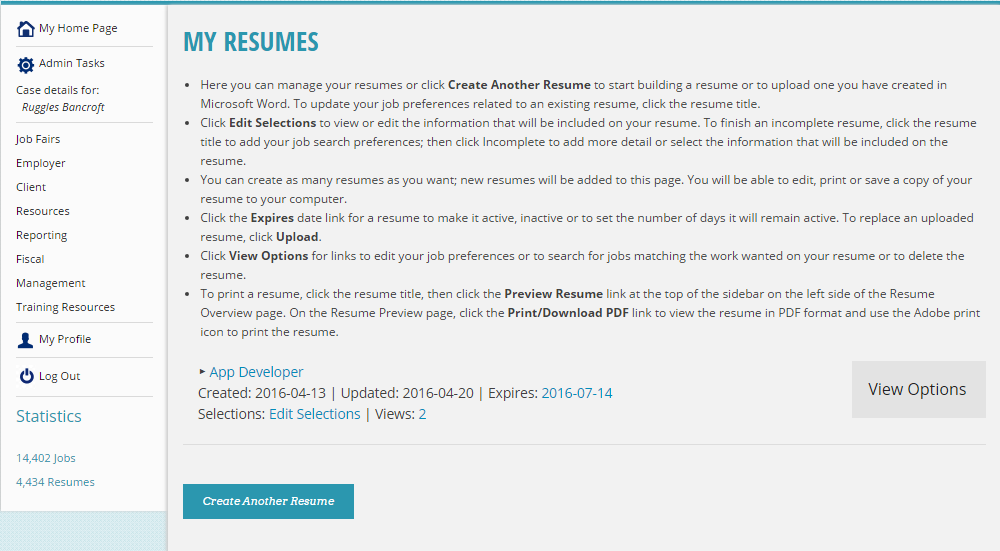This screenshot has height=551, width=1000.
Task: Select Client in the sidebar
Action: pos(31,187)
